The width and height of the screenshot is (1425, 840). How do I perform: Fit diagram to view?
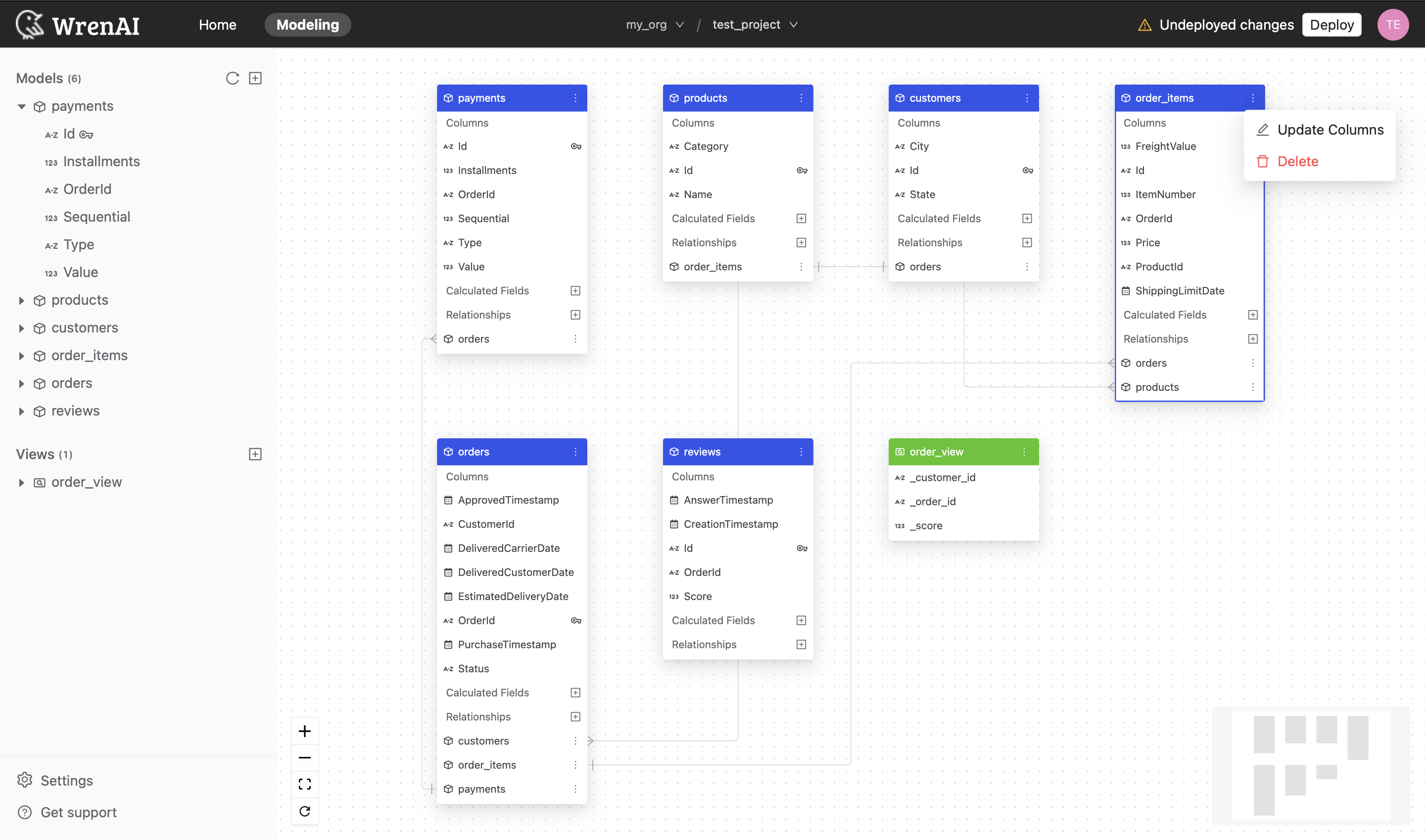pyautogui.click(x=305, y=785)
